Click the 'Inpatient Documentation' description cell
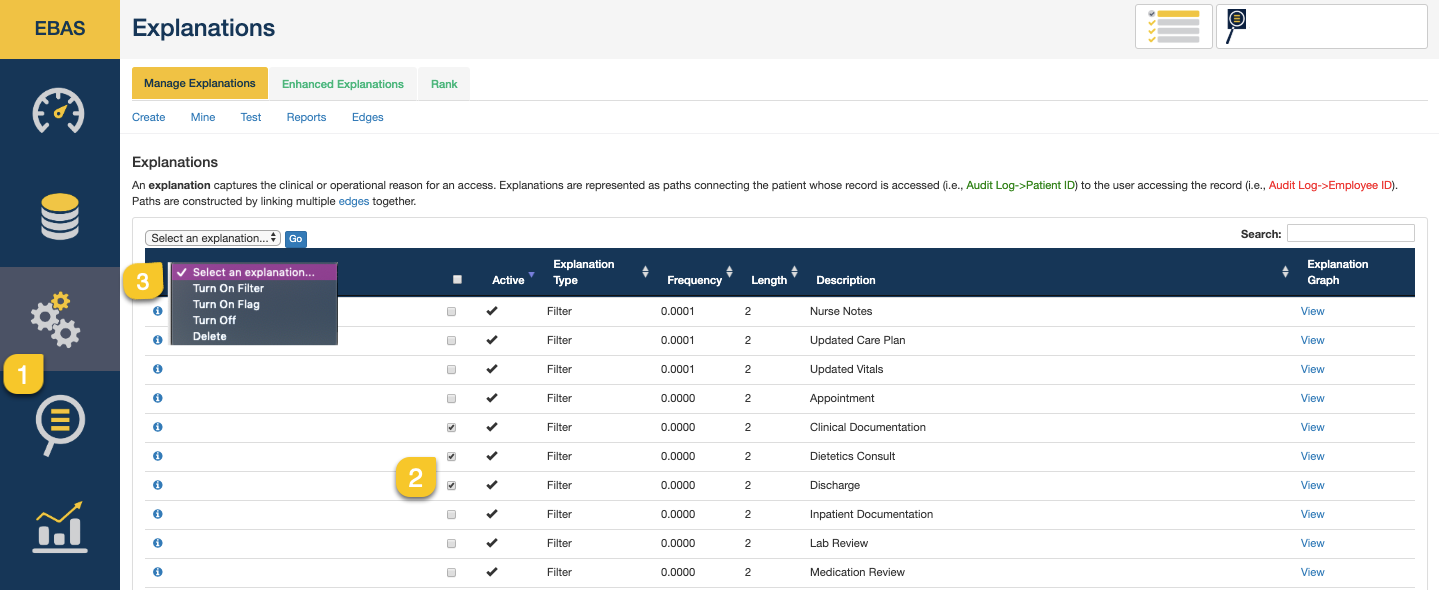This screenshot has height=590, width=1439. click(871, 514)
